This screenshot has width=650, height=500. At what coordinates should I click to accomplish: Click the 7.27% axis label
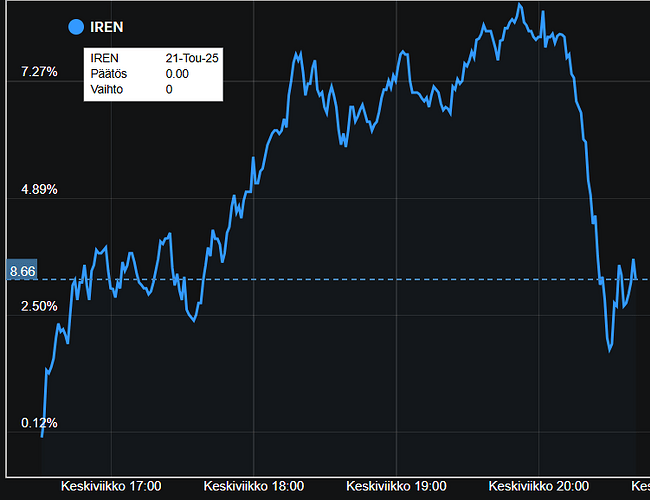coord(39,72)
